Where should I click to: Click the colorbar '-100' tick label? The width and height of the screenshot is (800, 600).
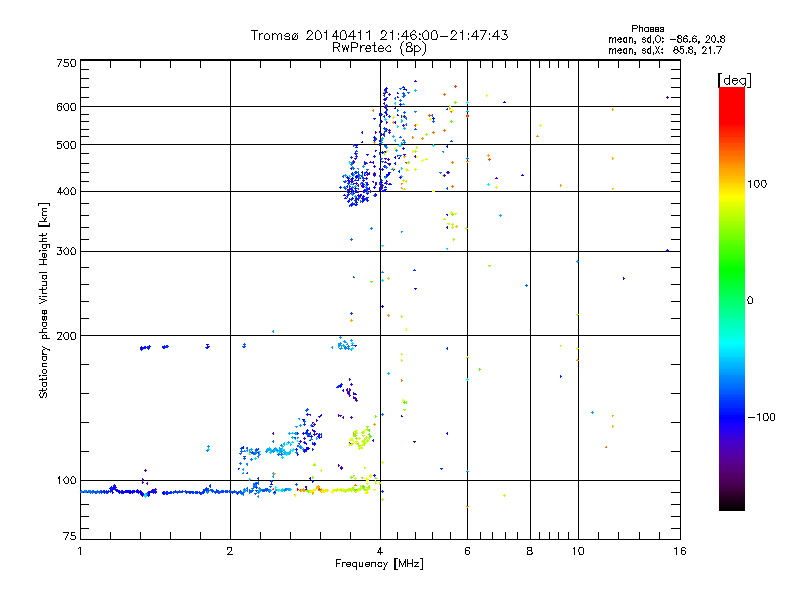(x=761, y=417)
